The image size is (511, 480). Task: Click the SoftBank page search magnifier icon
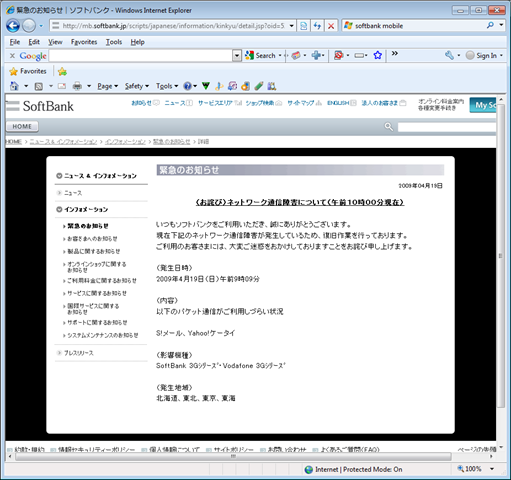pos(389,127)
